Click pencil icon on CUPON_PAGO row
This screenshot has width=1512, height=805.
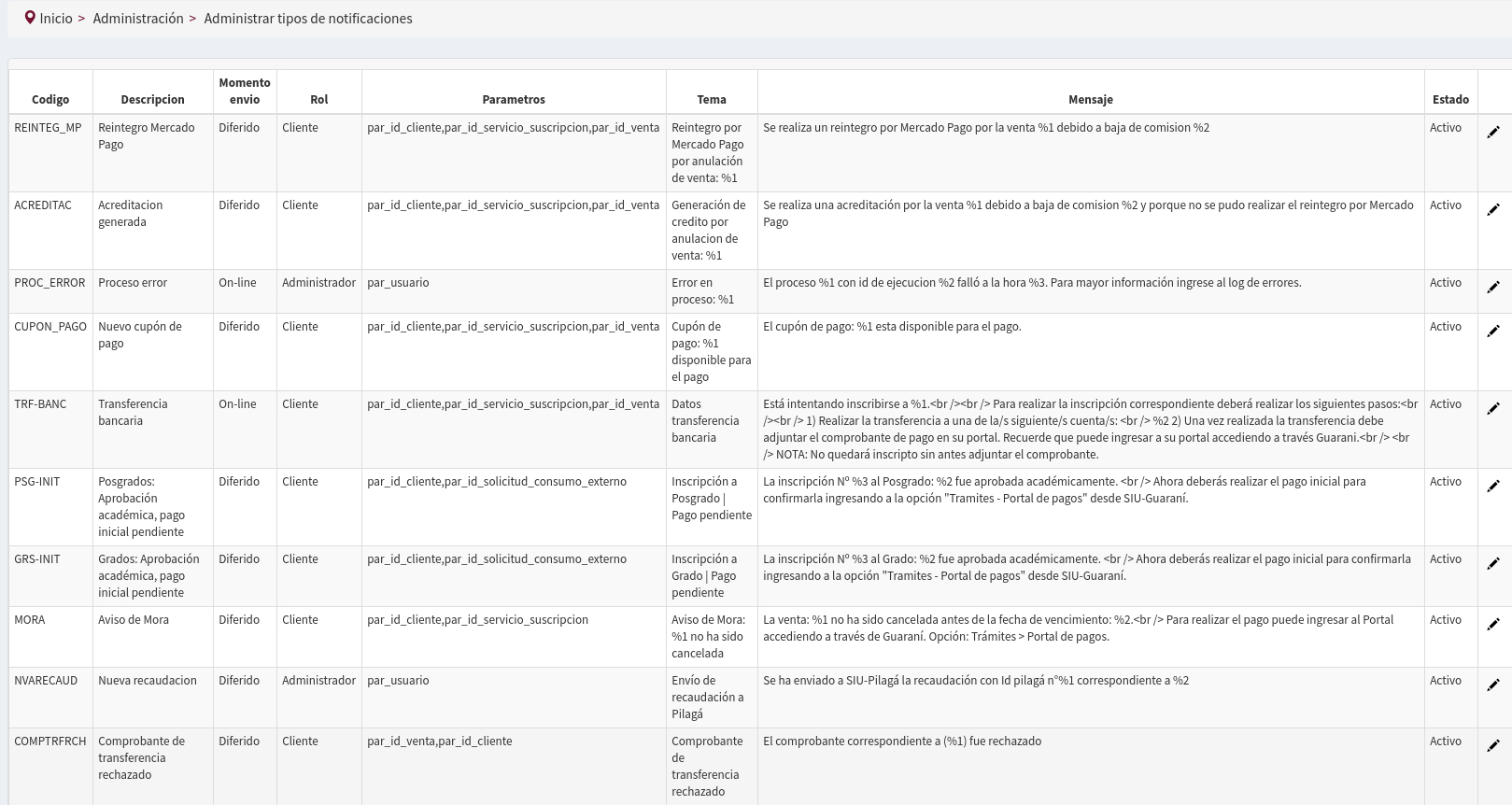[x=1493, y=332]
